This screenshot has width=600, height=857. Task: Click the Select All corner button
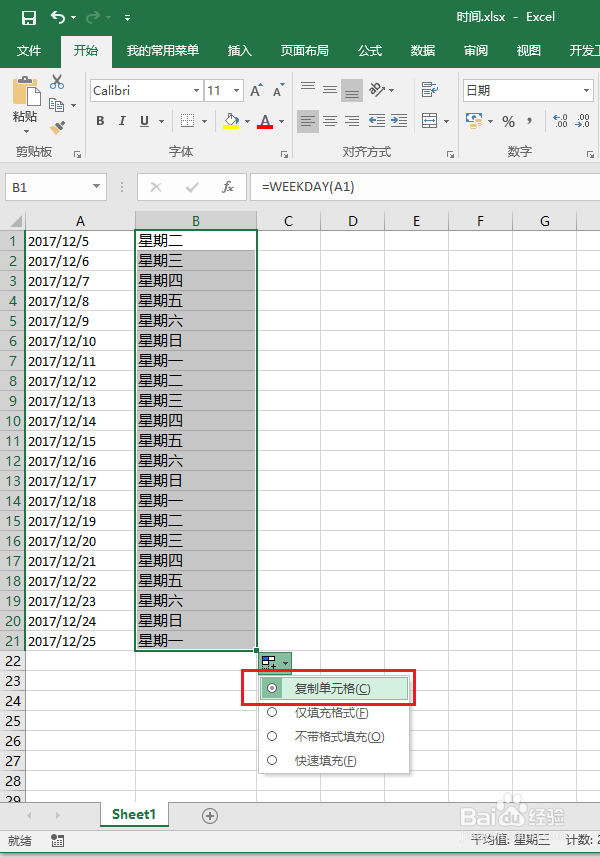click(x=15, y=221)
